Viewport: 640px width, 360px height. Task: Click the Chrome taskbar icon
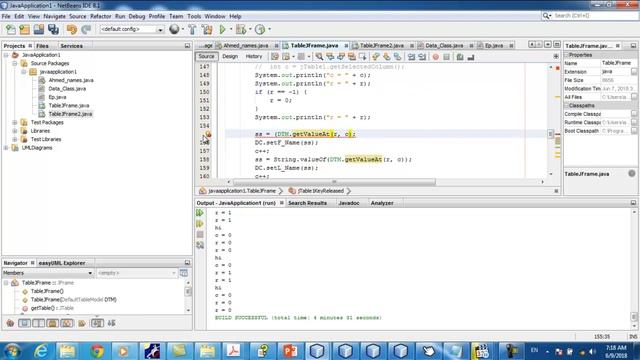(x=97, y=351)
